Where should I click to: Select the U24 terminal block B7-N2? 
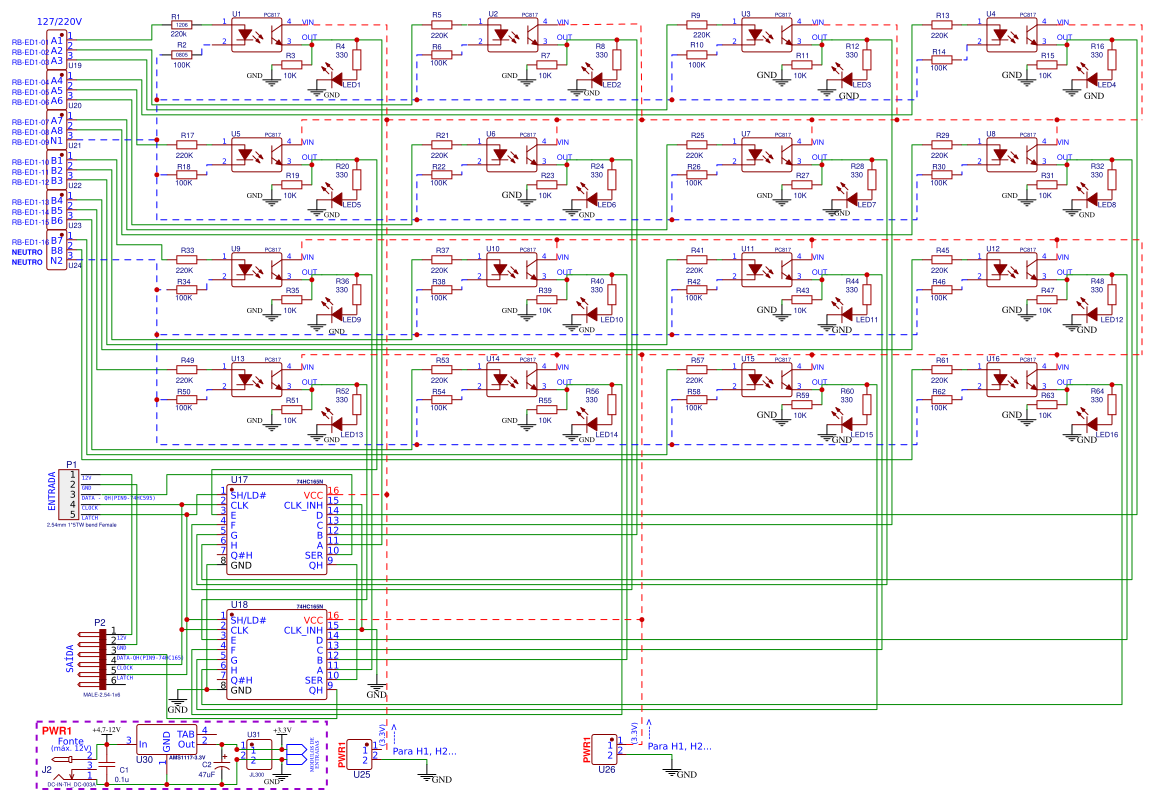pyautogui.click(x=57, y=250)
